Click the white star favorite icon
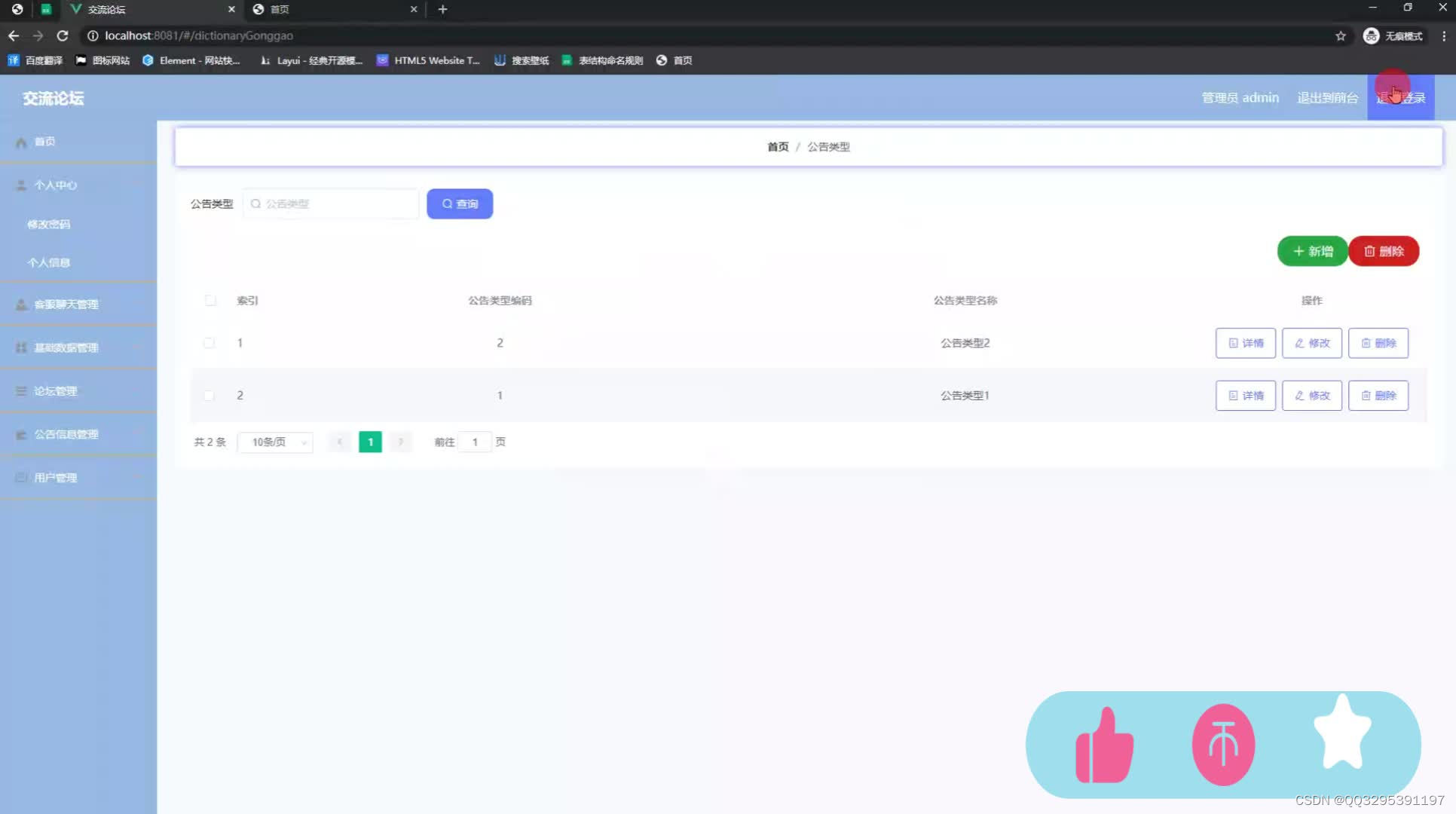This screenshot has width=1456, height=814. pos(1342,733)
